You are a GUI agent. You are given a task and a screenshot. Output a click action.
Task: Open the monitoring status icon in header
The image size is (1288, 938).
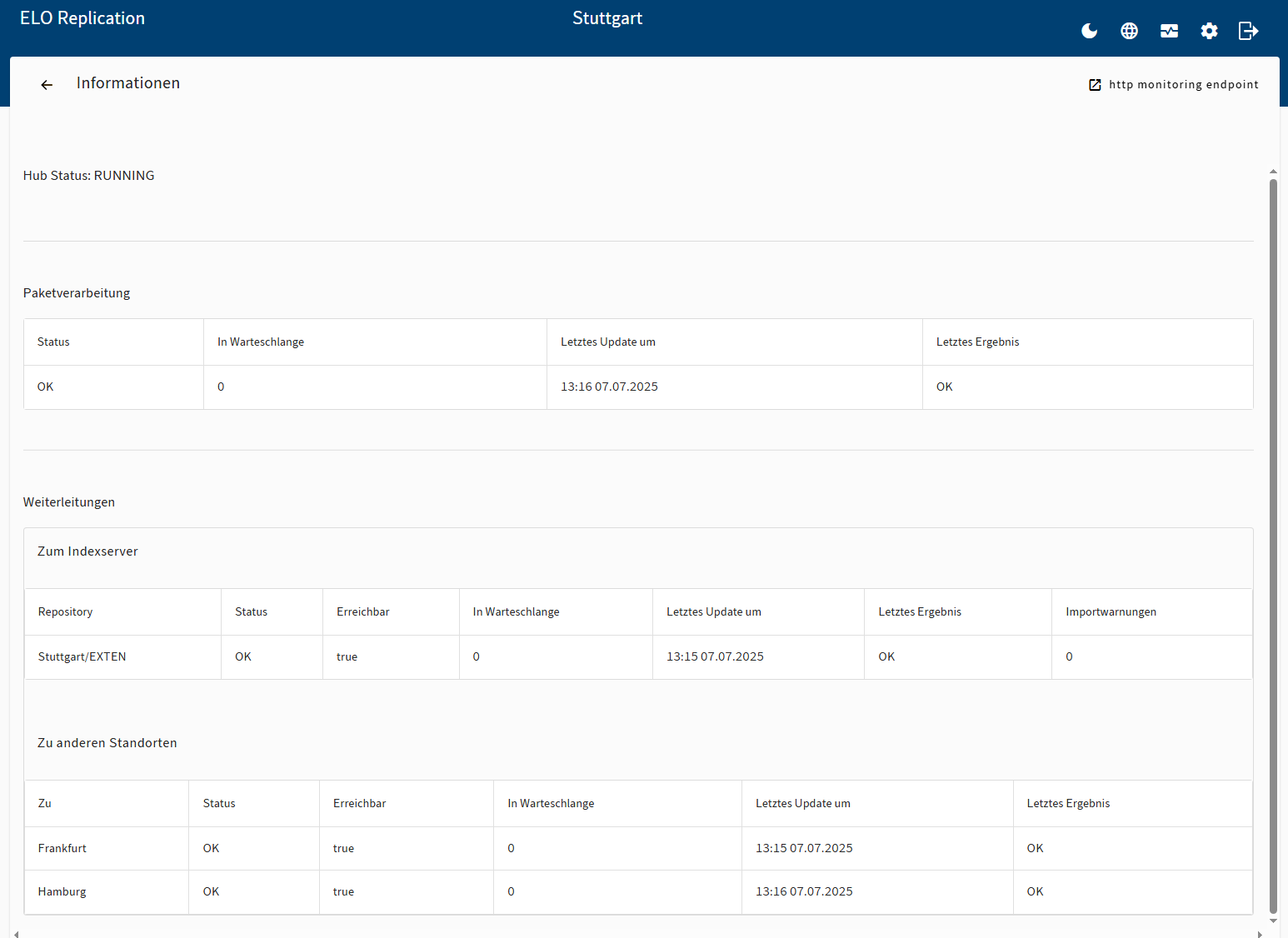[x=1169, y=31]
